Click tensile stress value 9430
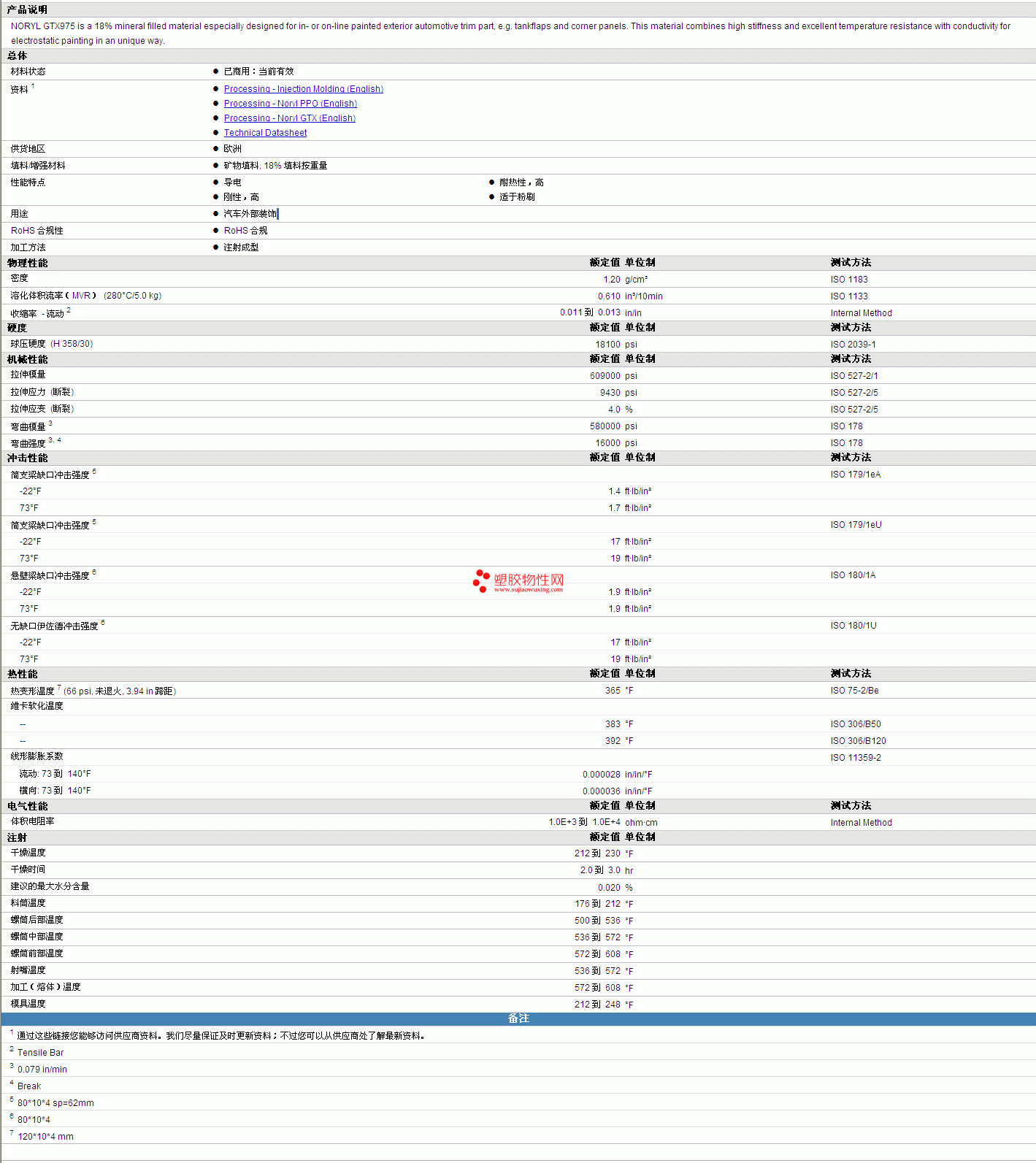 tap(610, 393)
